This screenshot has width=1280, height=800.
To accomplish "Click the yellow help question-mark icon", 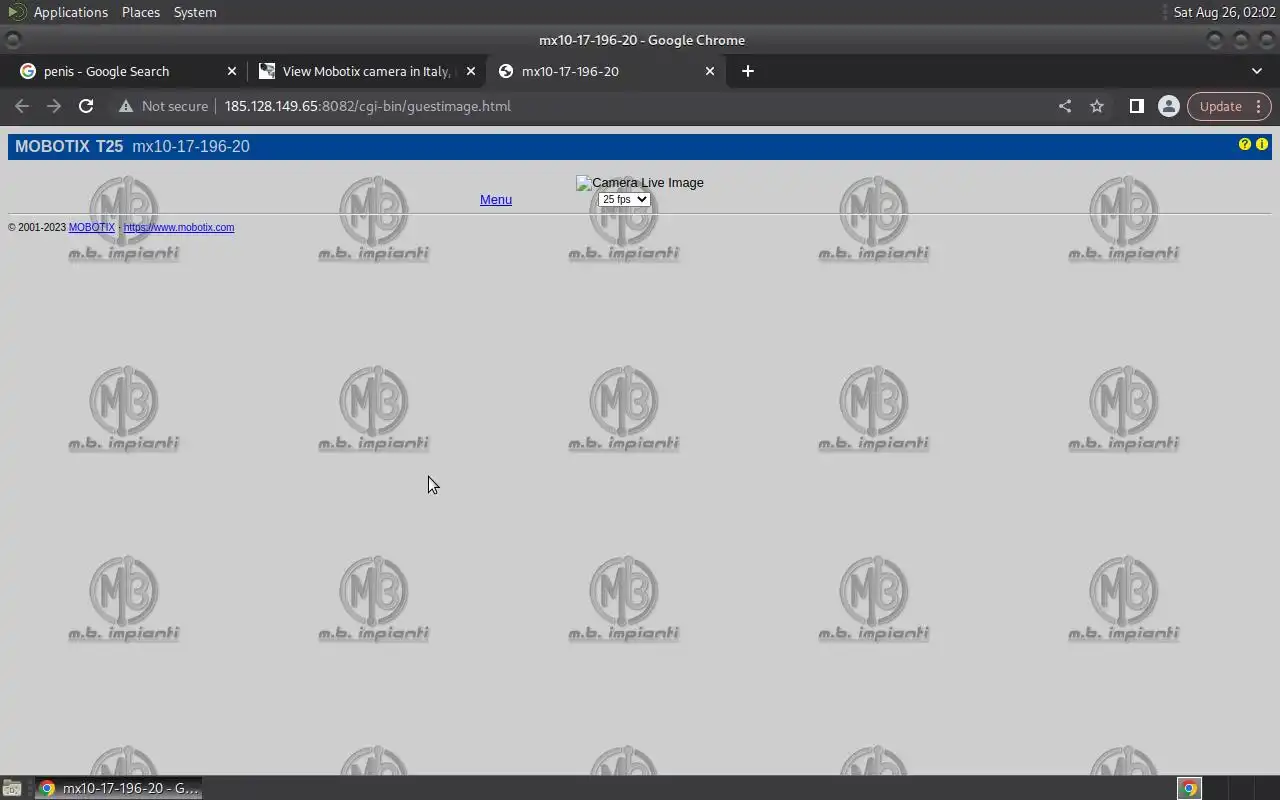I will point(1245,144).
